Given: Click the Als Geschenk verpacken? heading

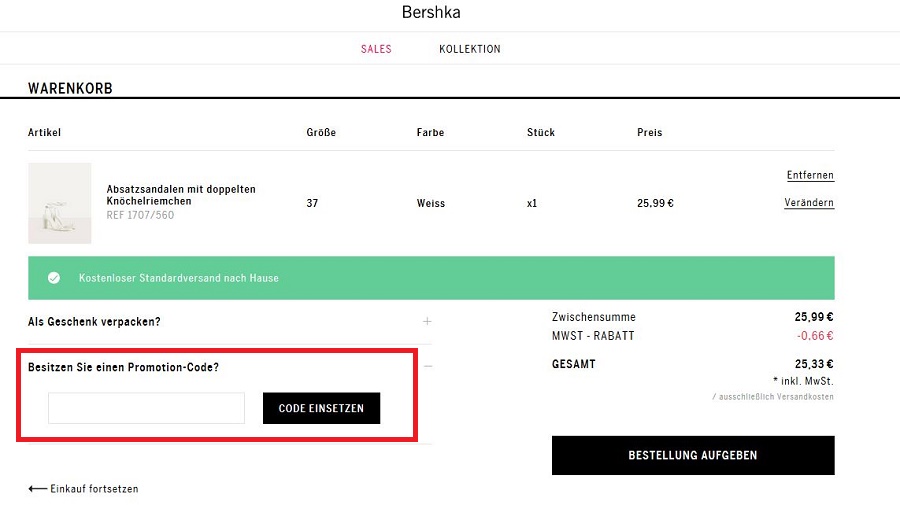Looking at the screenshot, I should coord(94,321).
